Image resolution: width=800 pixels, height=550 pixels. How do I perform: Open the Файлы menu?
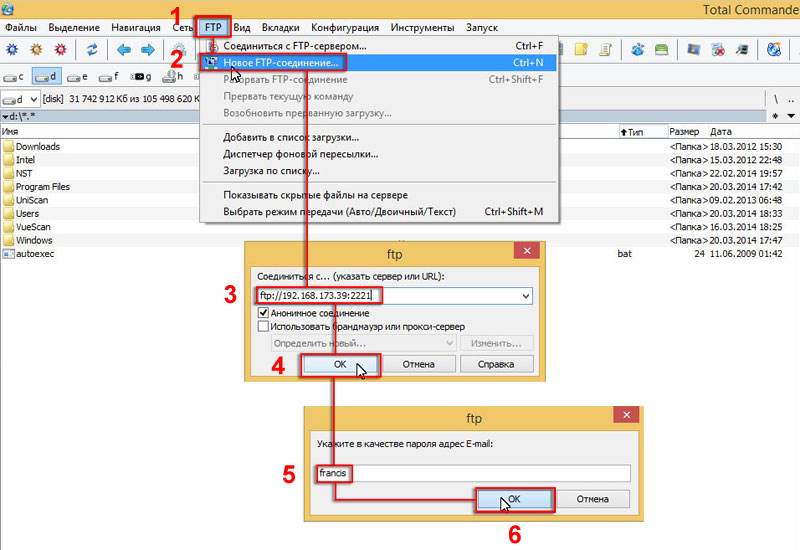21,28
